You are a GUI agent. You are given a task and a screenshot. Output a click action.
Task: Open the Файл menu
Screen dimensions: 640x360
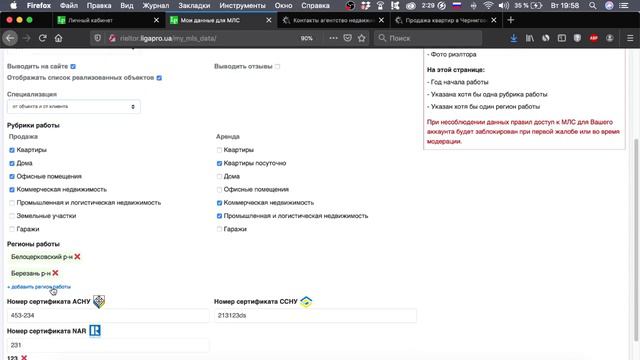coord(69,6)
